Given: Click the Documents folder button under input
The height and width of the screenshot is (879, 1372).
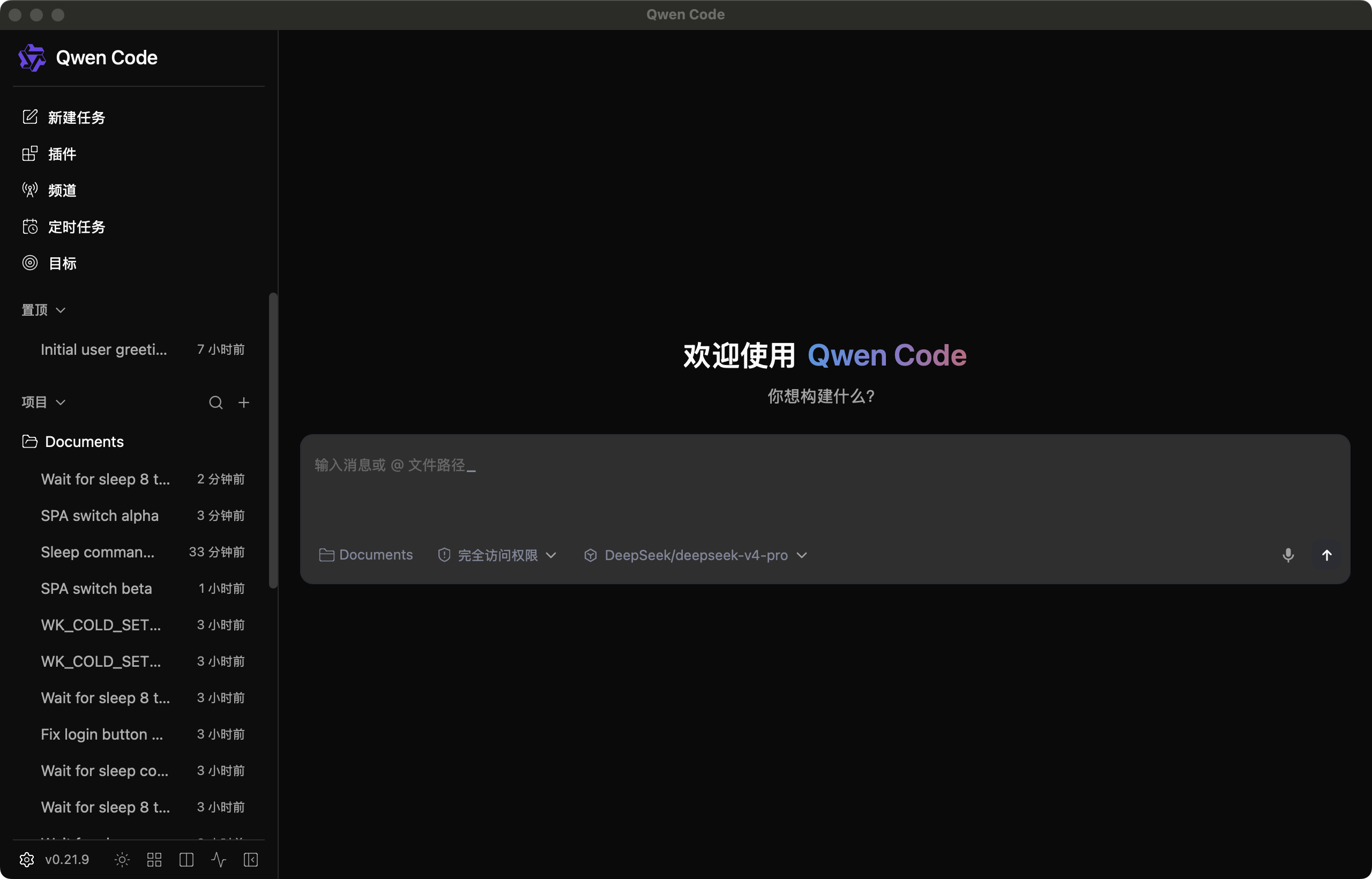Looking at the screenshot, I should (366, 555).
